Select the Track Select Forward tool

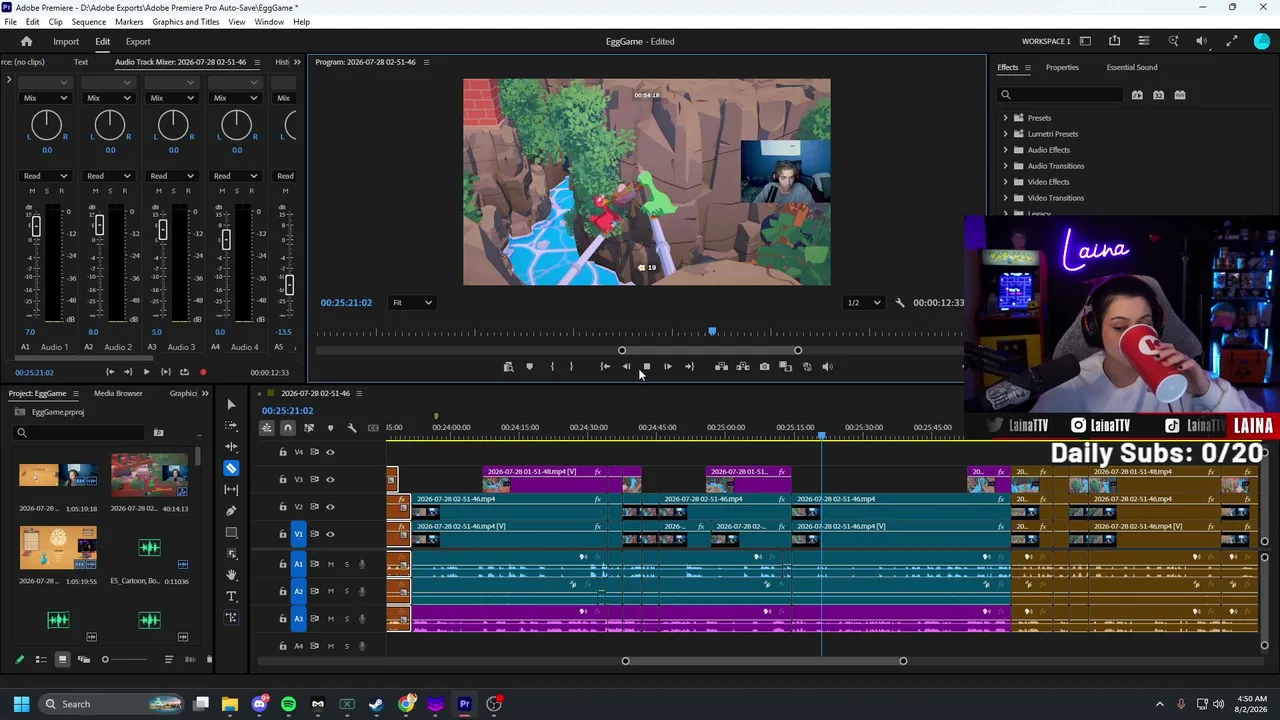(231, 425)
